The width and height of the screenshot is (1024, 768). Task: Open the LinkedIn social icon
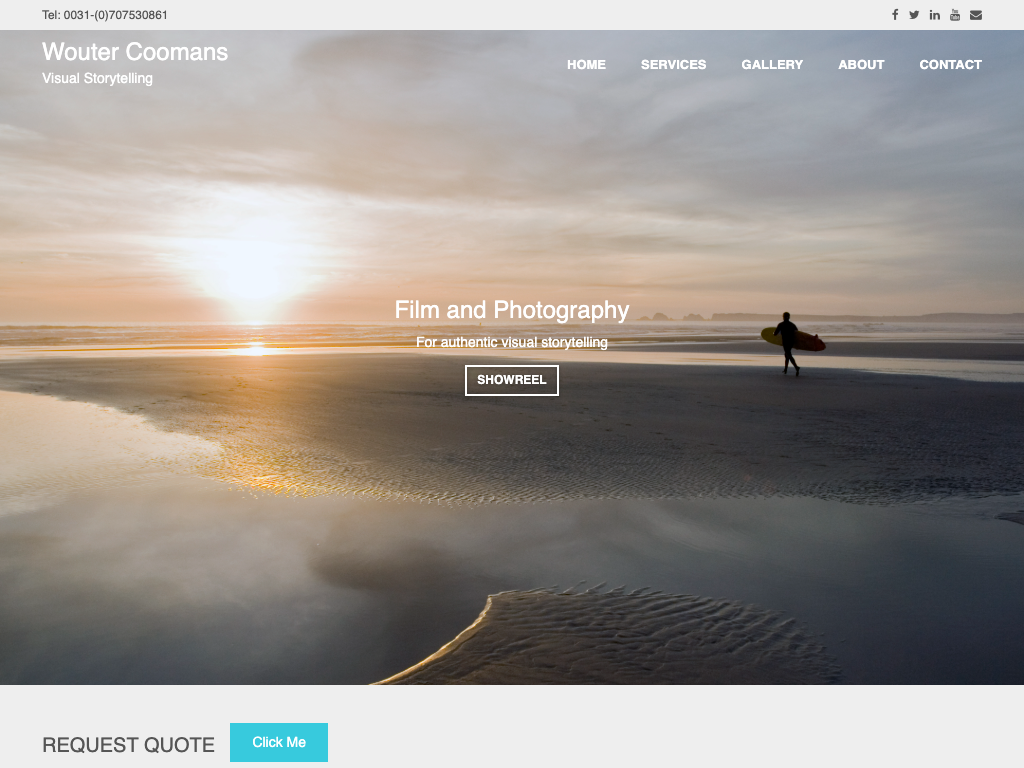(935, 15)
